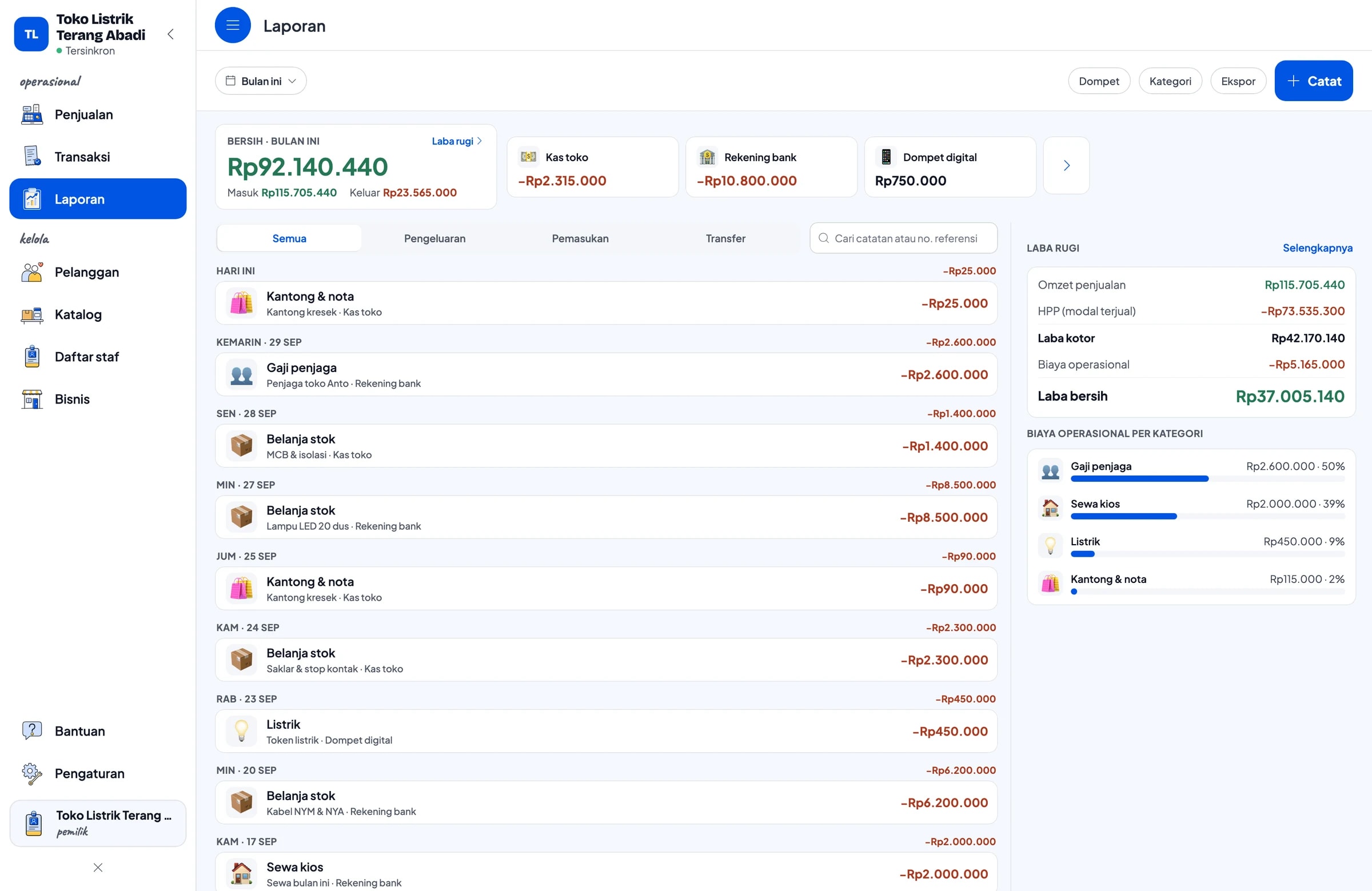Open Bantuan help page

click(97, 731)
